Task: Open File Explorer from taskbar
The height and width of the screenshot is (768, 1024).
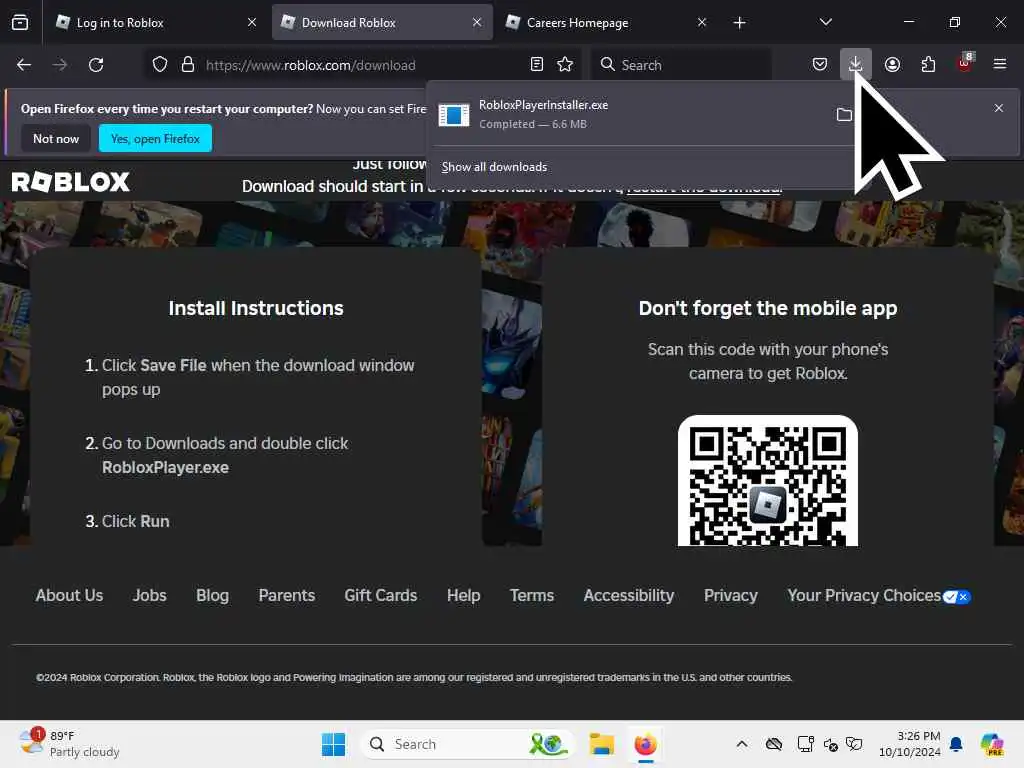Action: 601,744
